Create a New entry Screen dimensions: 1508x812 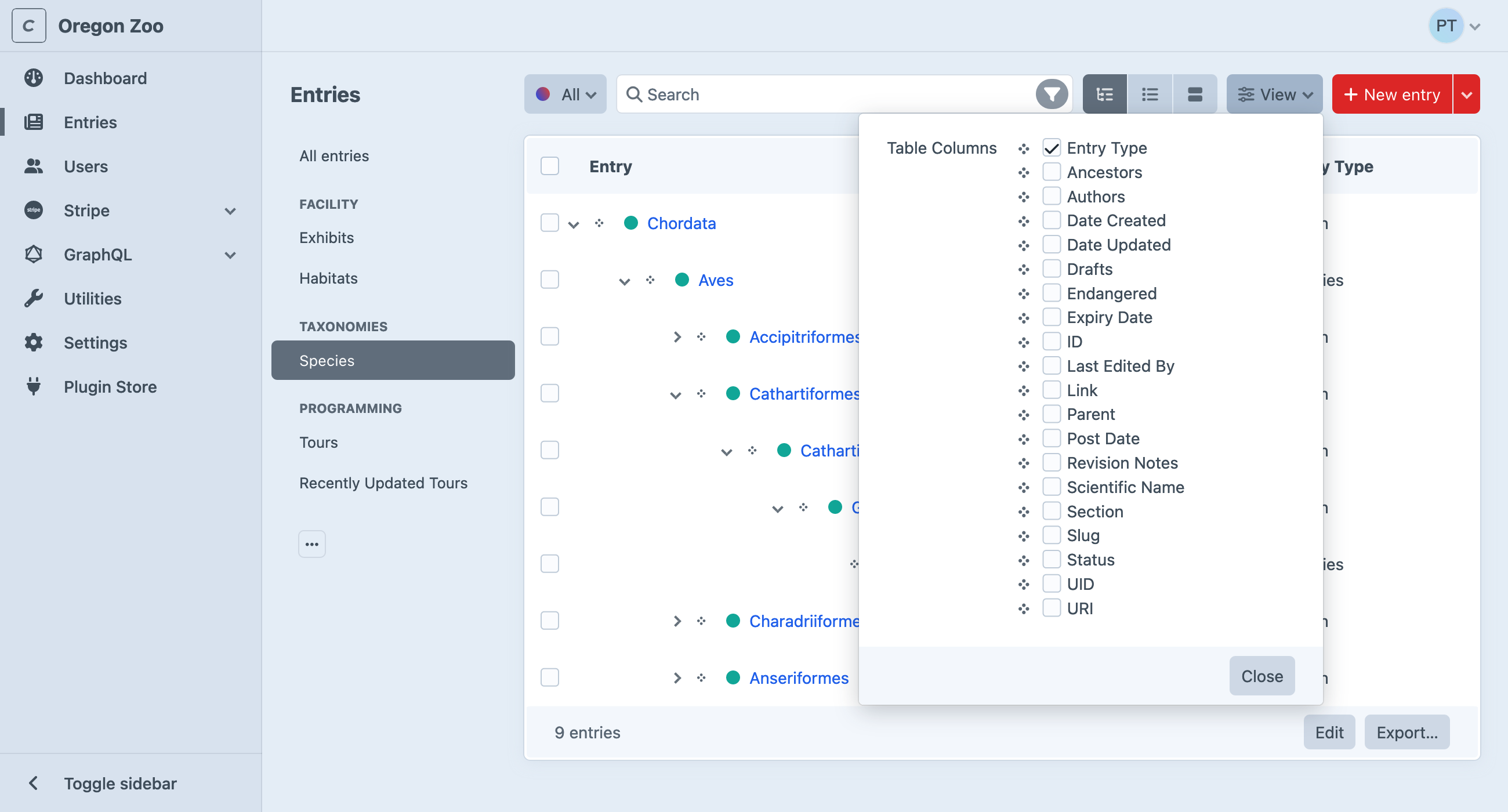click(x=1392, y=93)
